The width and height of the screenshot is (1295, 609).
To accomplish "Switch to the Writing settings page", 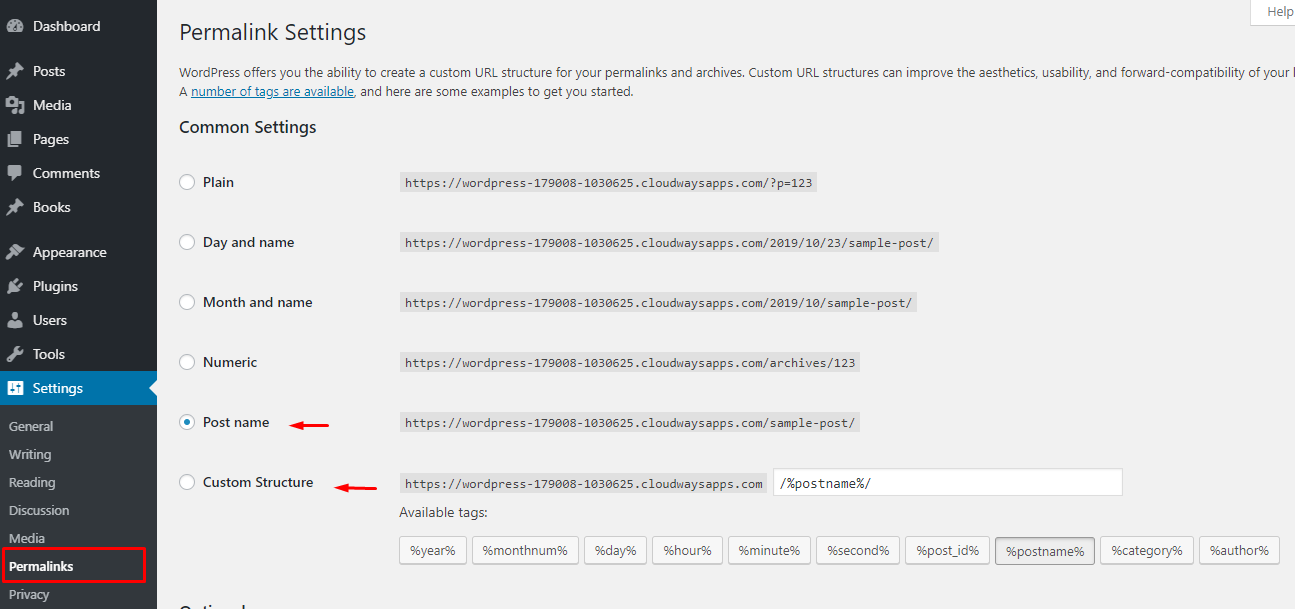I will coord(30,454).
